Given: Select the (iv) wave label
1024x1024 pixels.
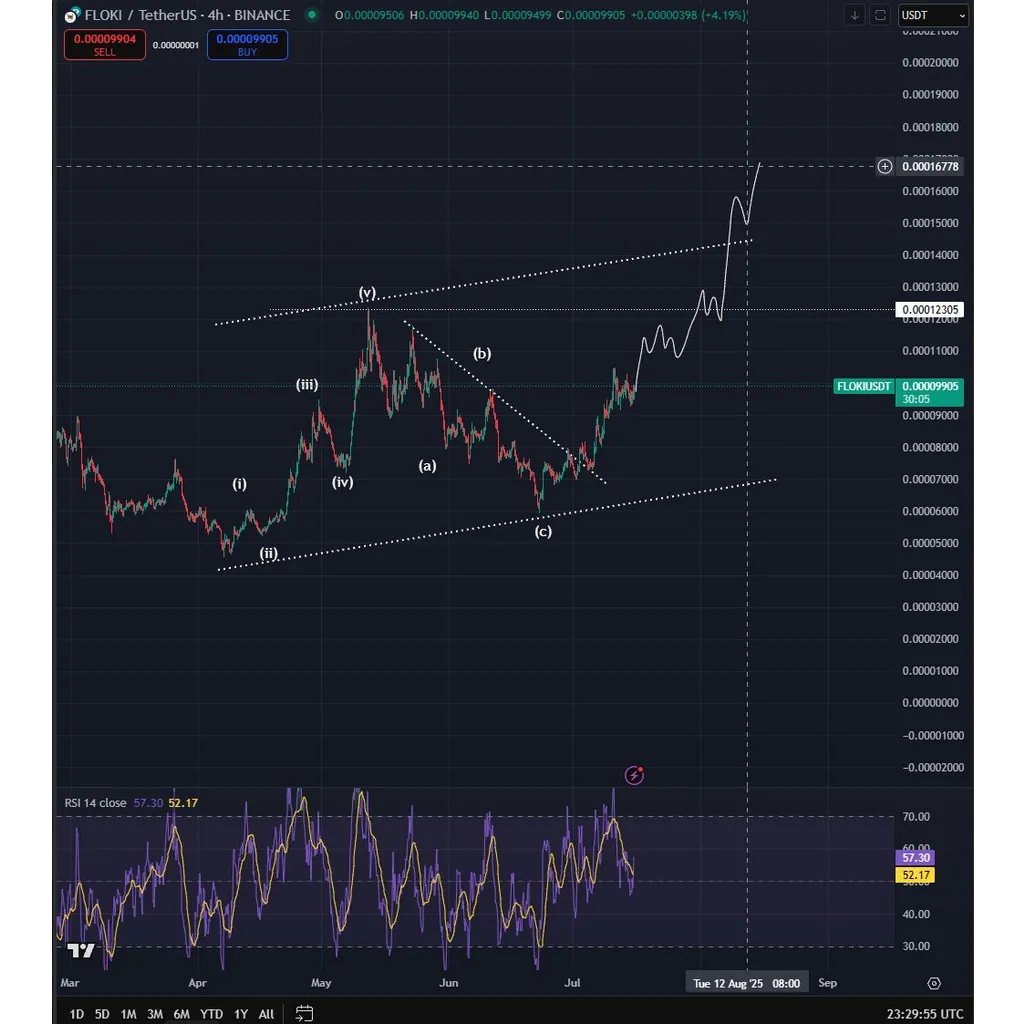Looking at the screenshot, I should coord(343,482).
